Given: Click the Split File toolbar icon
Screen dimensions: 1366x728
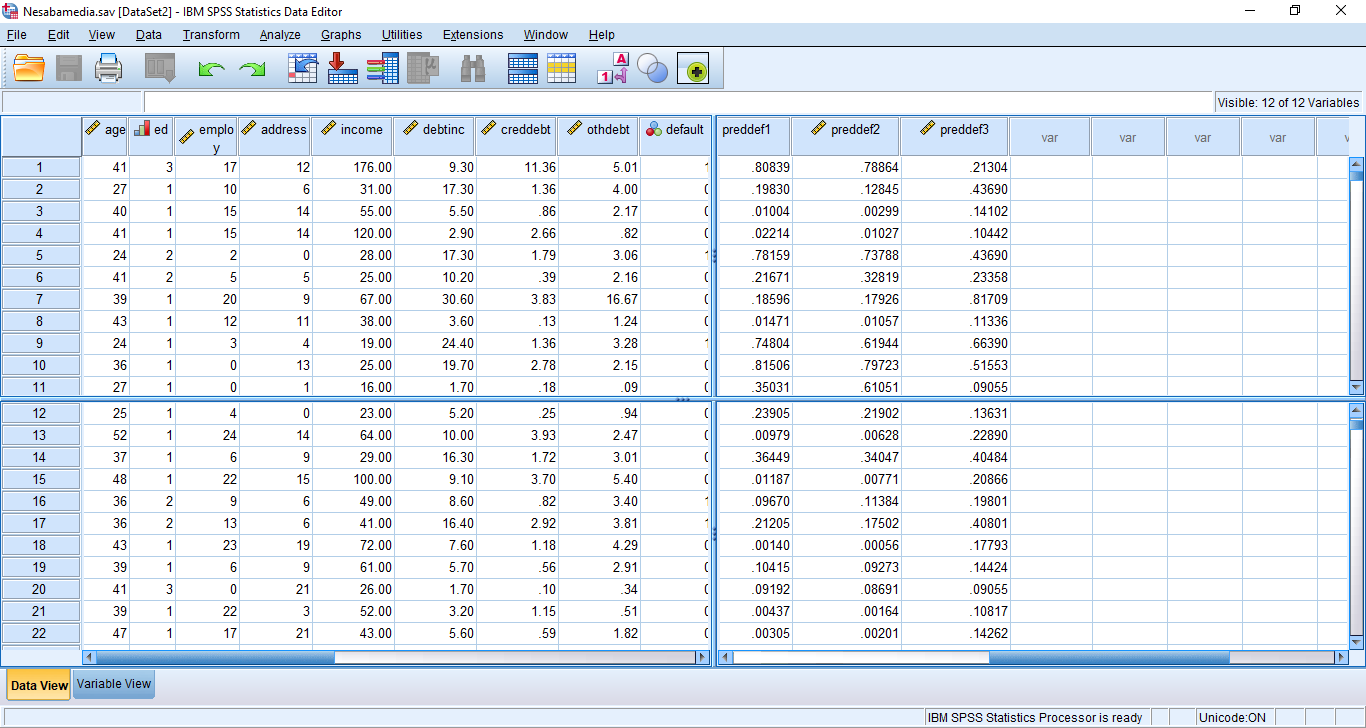Looking at the screenshot, I should (523, 68).
